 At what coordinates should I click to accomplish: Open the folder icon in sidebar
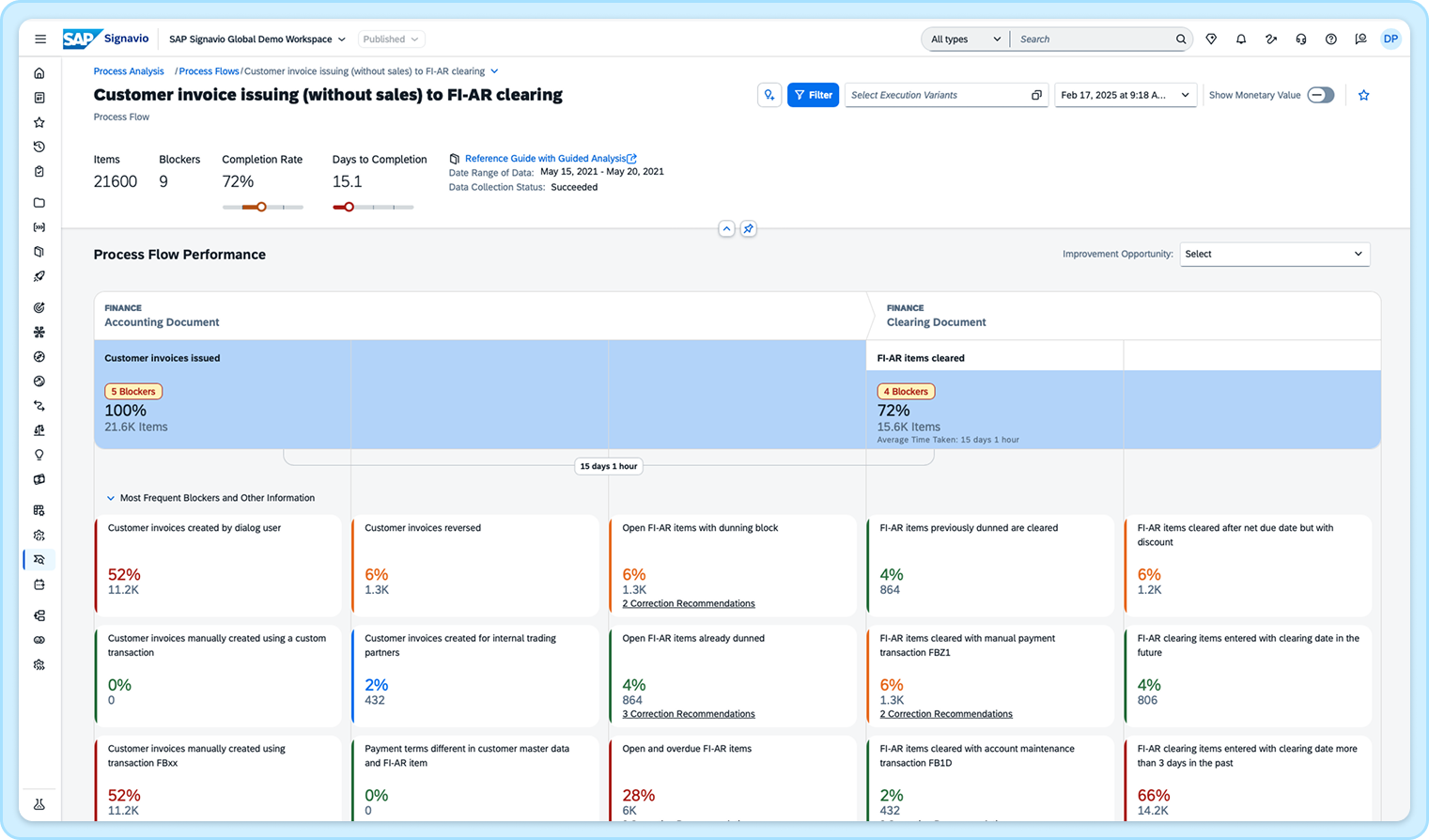pyautogui.click(x=39, y=203)
